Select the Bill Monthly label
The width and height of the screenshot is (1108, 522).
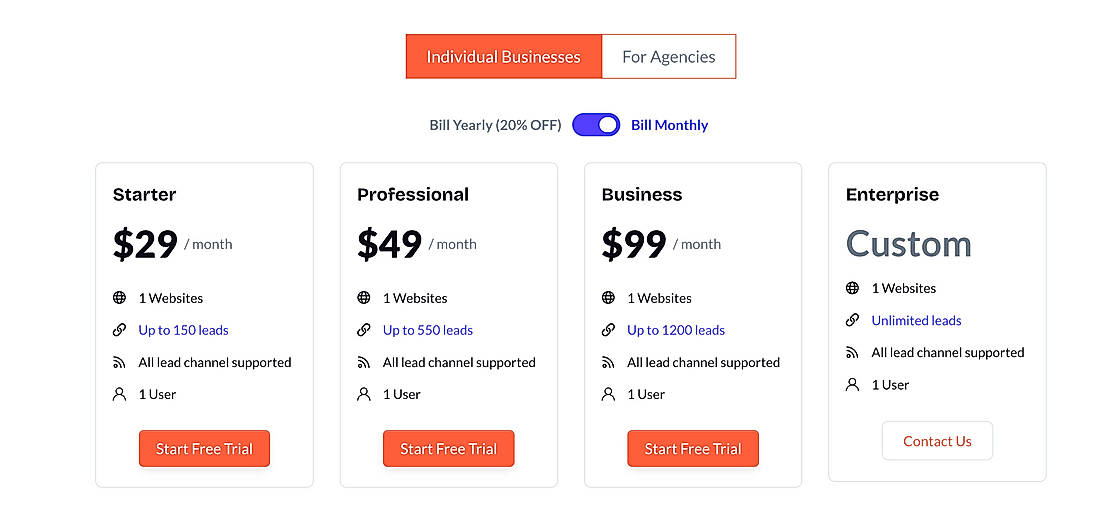pyautogui.click(x=669, y=125)
